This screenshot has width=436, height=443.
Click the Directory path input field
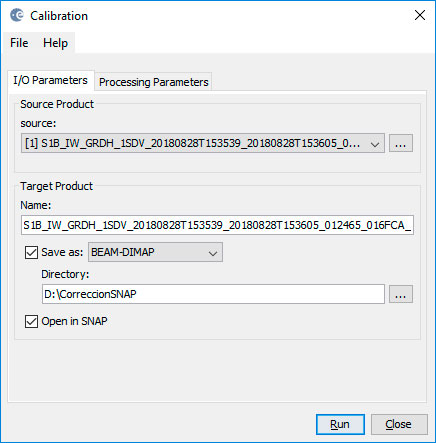point(213,294)
